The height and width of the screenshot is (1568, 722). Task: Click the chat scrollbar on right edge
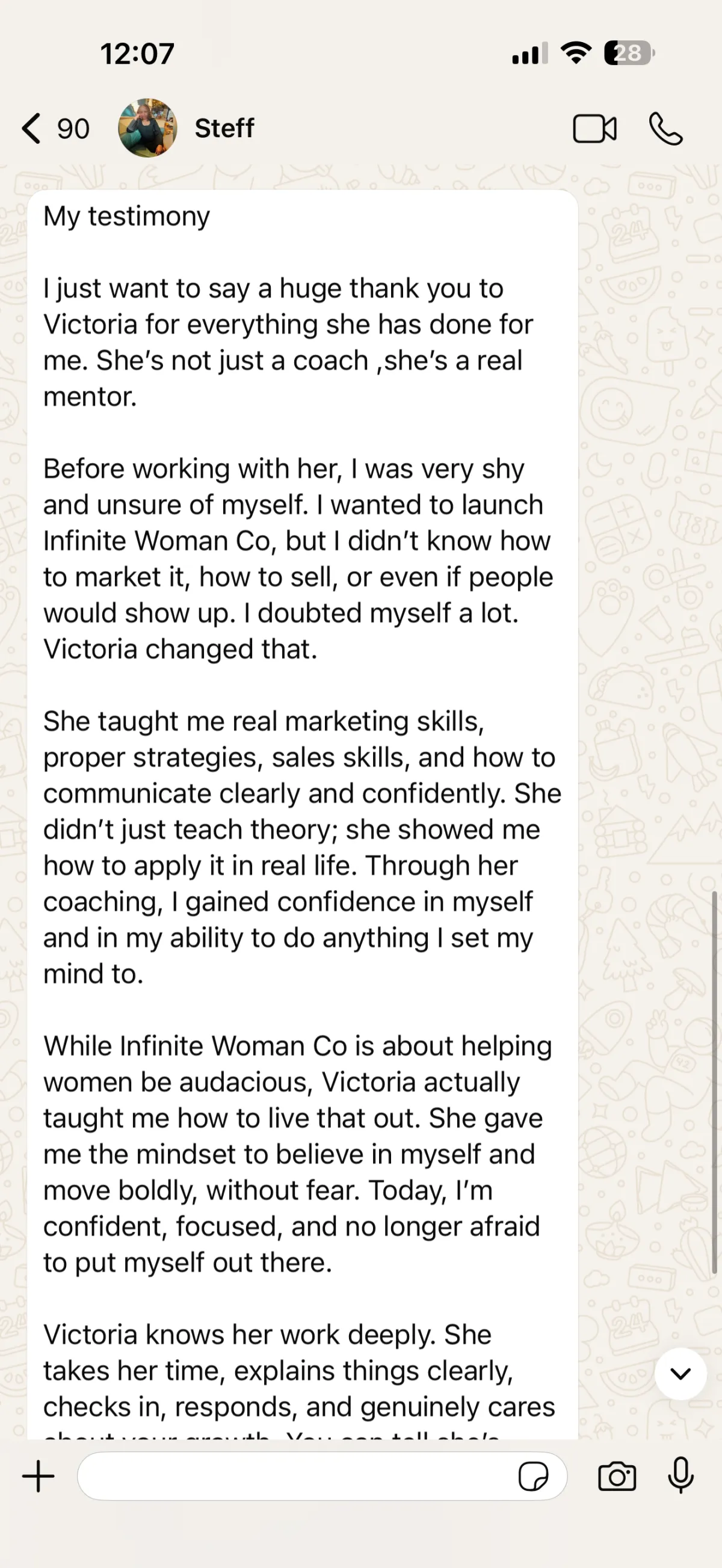[x=714, y=1083]
